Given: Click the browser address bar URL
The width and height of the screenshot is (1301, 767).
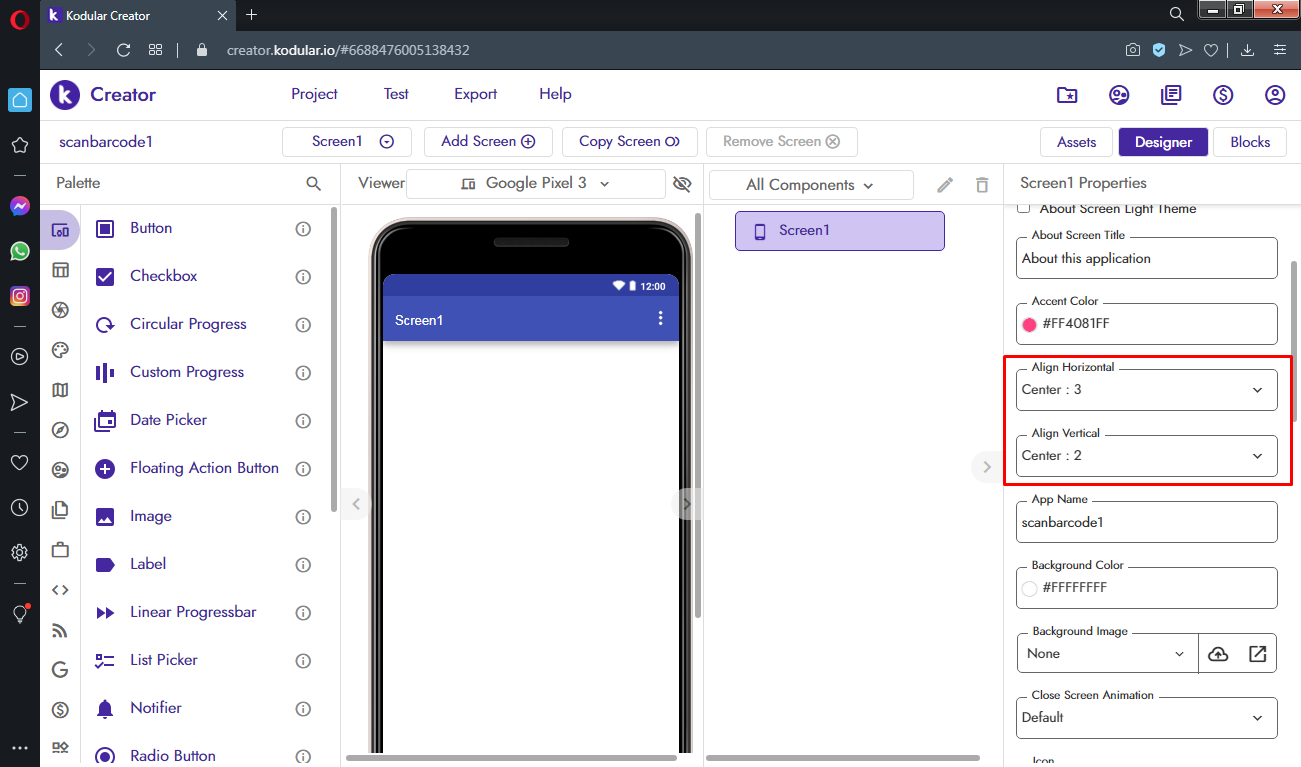Looking at the screenshot, I should [x=348, y=50].
